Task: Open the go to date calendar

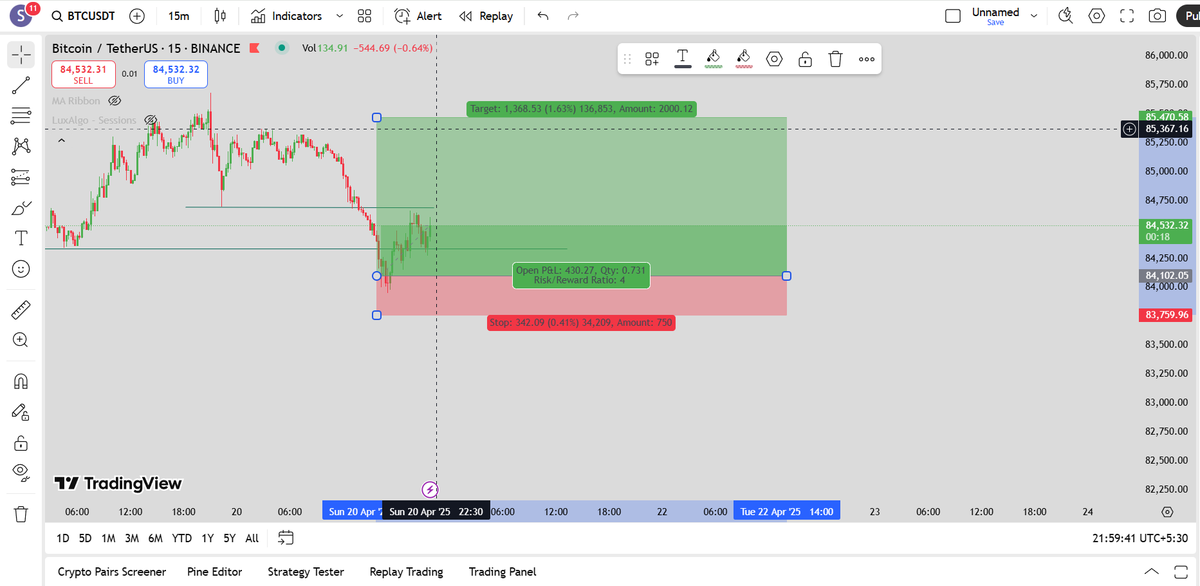Action: [286, 538]
